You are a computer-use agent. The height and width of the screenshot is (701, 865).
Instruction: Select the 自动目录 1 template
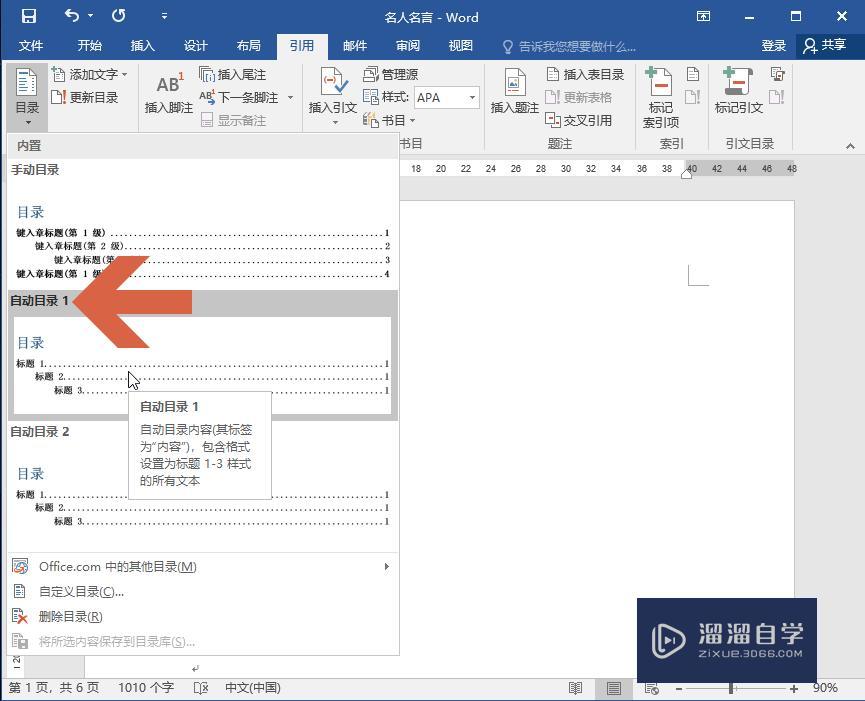[x=202, y=356]
